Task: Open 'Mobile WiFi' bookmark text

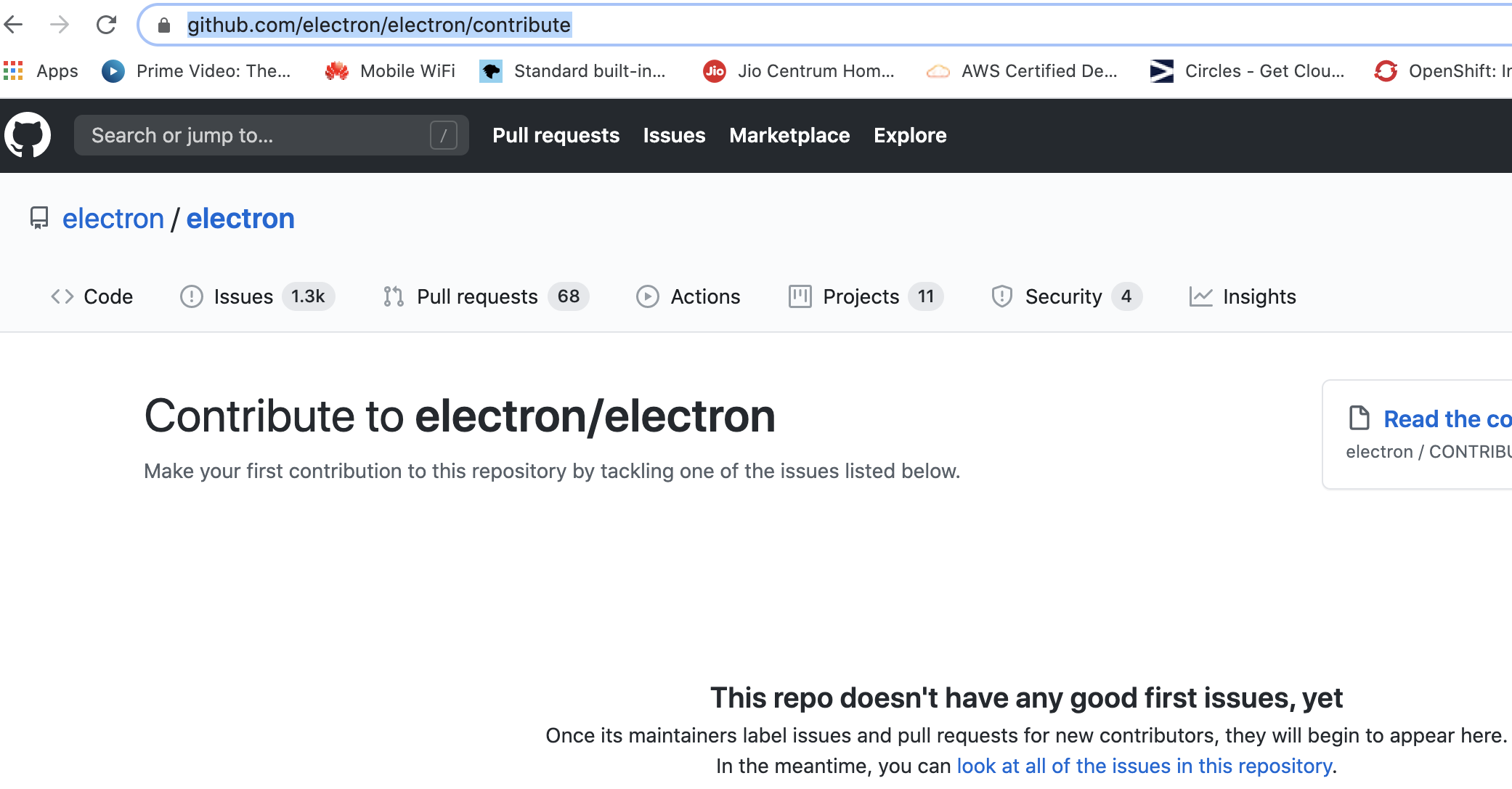Action: (x=407, y=71)
